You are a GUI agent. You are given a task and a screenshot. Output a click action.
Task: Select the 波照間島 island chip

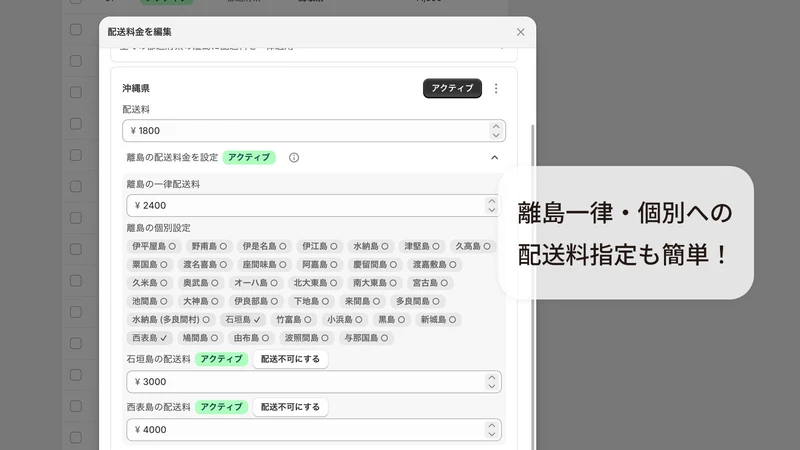pyautogui.click(x=307, y=338)
